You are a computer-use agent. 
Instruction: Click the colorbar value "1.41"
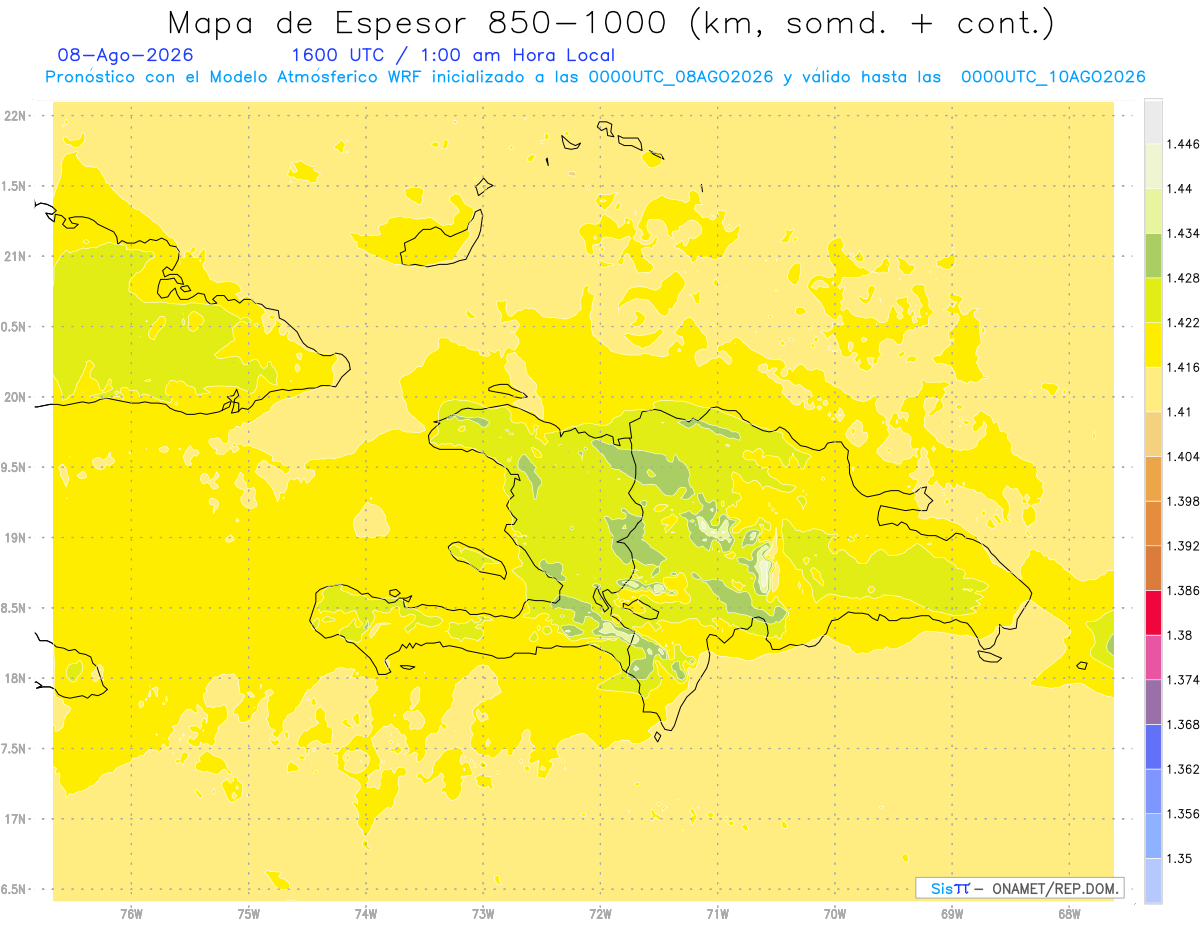(1179, 412)
